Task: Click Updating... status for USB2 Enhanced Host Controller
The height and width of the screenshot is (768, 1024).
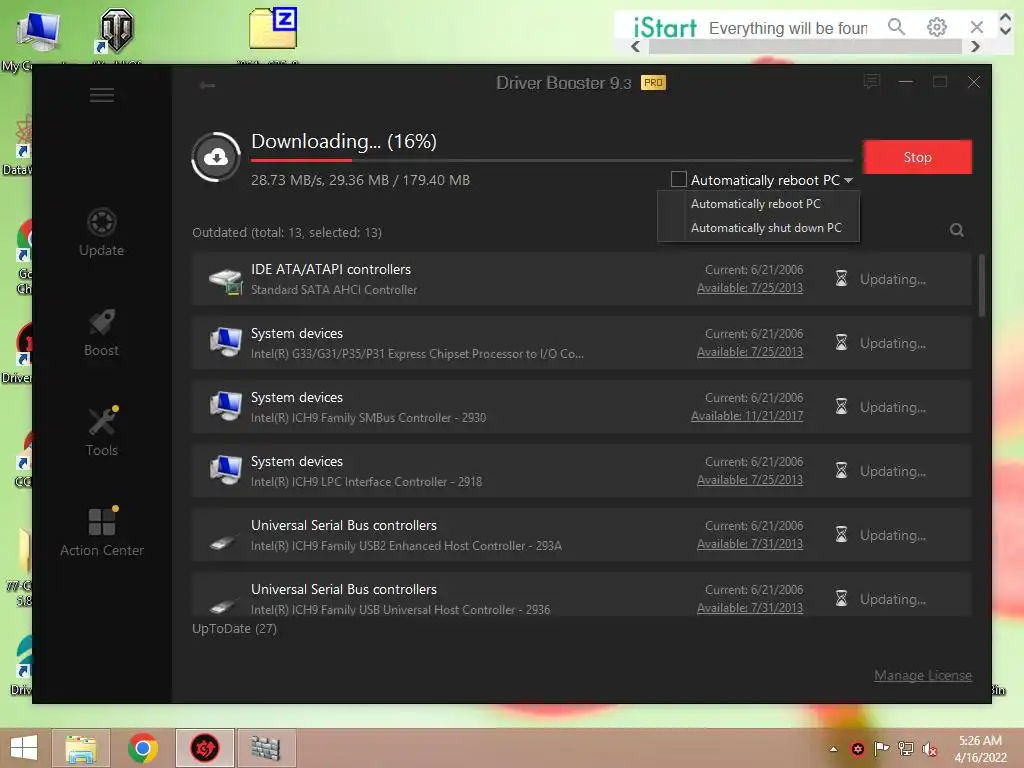Action: coord(892,535)
